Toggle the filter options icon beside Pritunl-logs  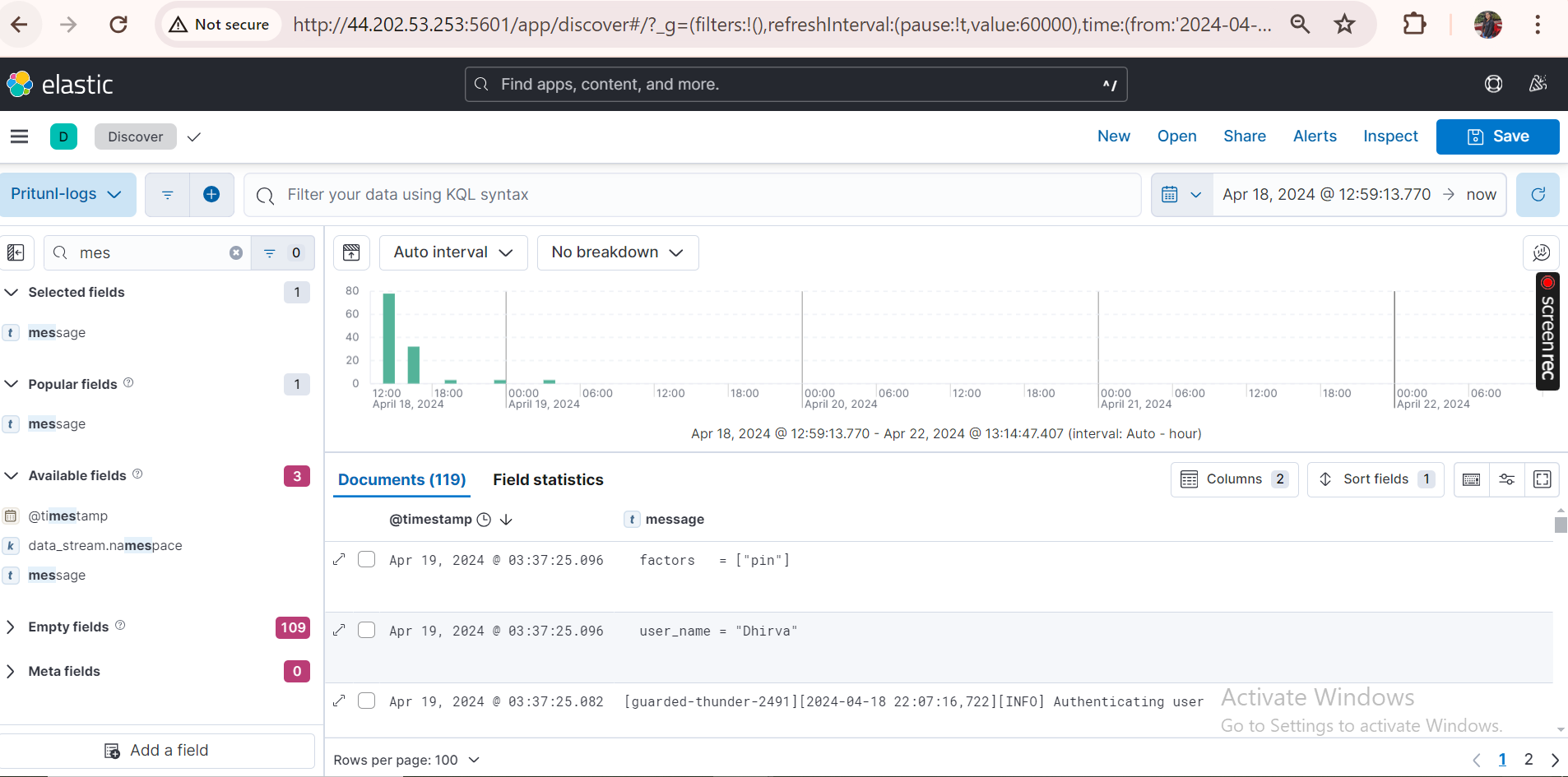point(167,195)
